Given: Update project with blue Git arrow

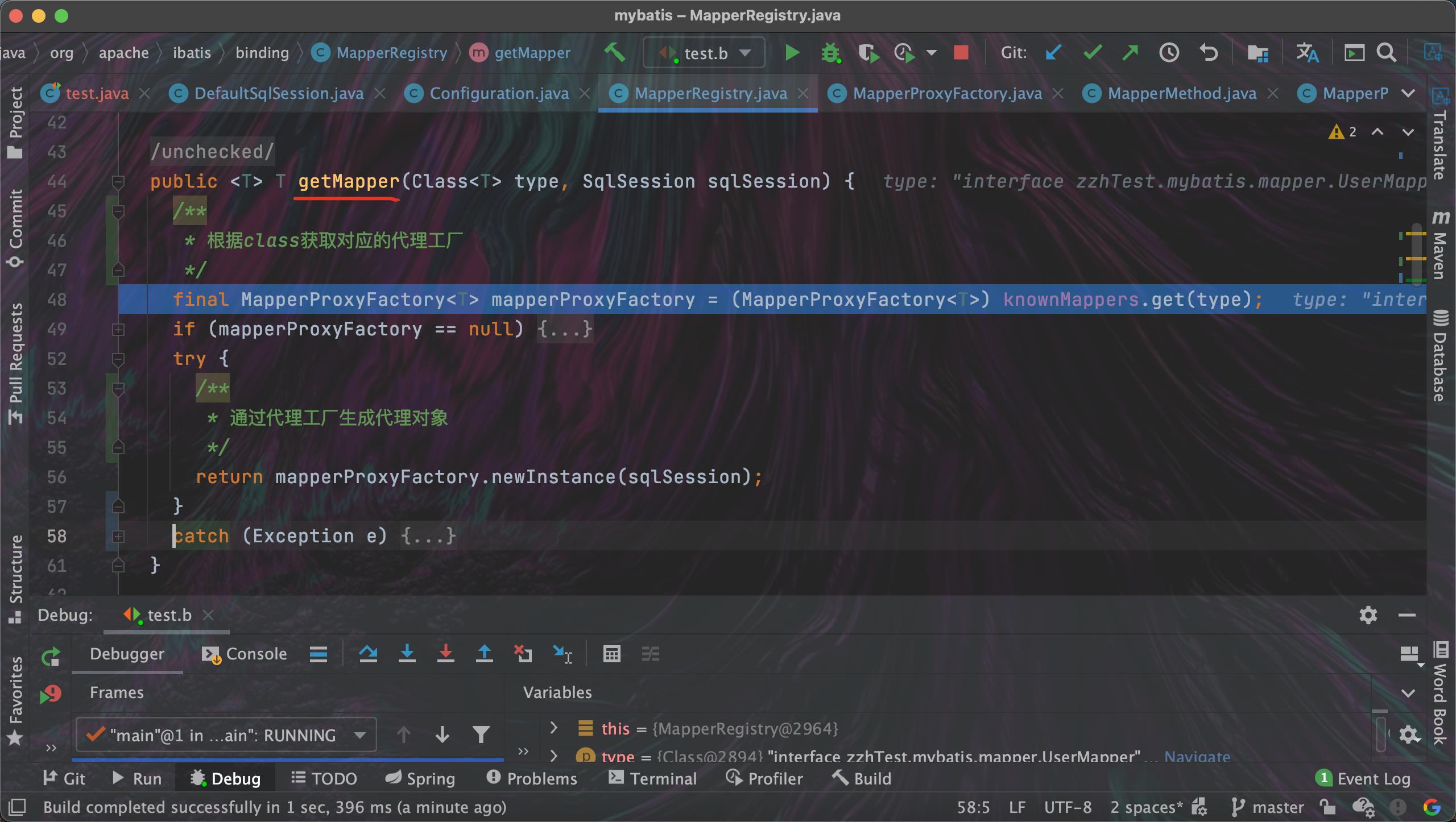Looking at the screenshot, I should (1053, 53).
